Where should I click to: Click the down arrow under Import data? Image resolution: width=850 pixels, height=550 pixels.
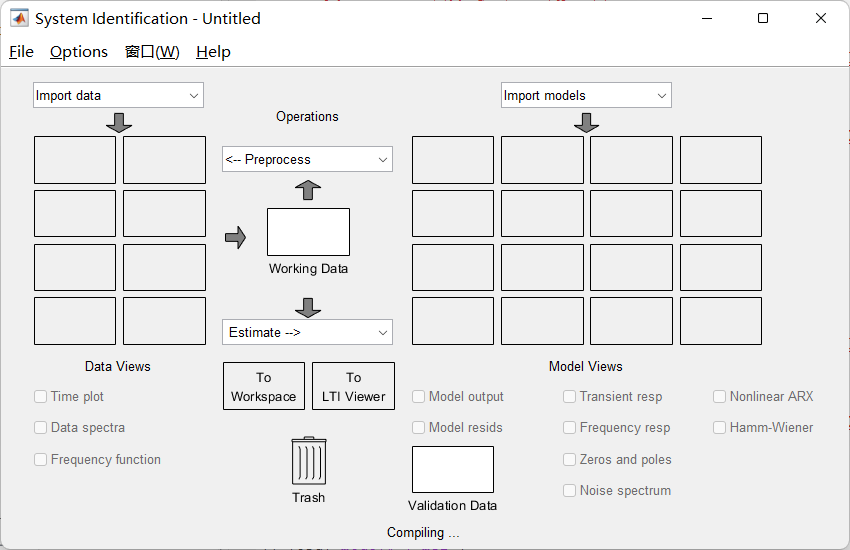click(x=119, y=122)
